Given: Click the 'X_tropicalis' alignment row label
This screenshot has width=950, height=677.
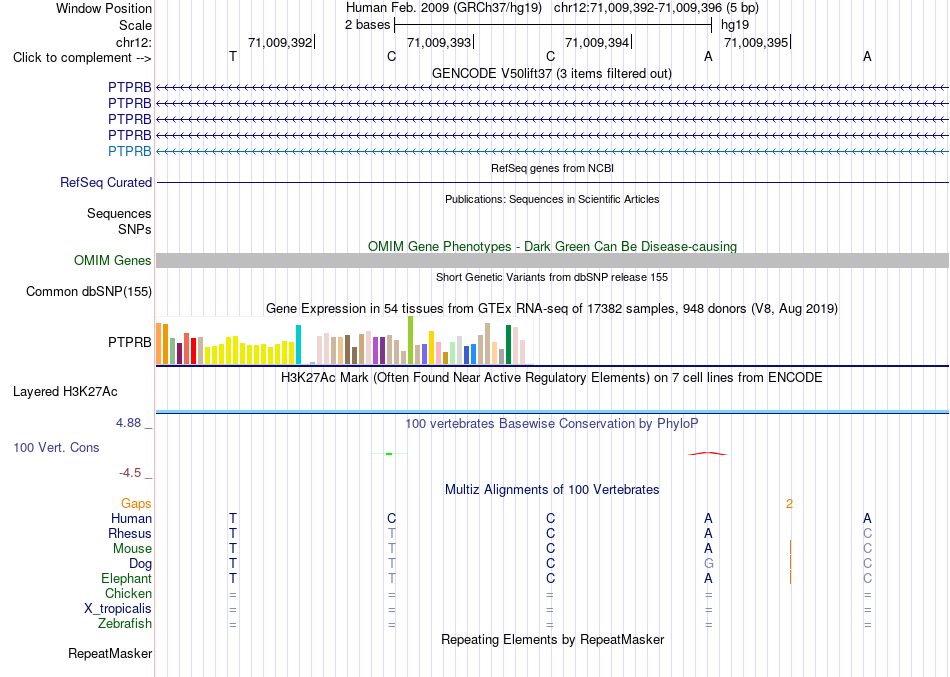Looking at the screenshot, I should coord(118,609).
